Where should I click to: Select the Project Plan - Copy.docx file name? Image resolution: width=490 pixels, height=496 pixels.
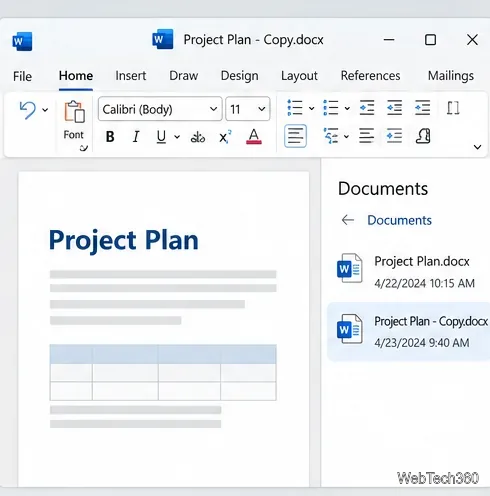pos(431,322)
